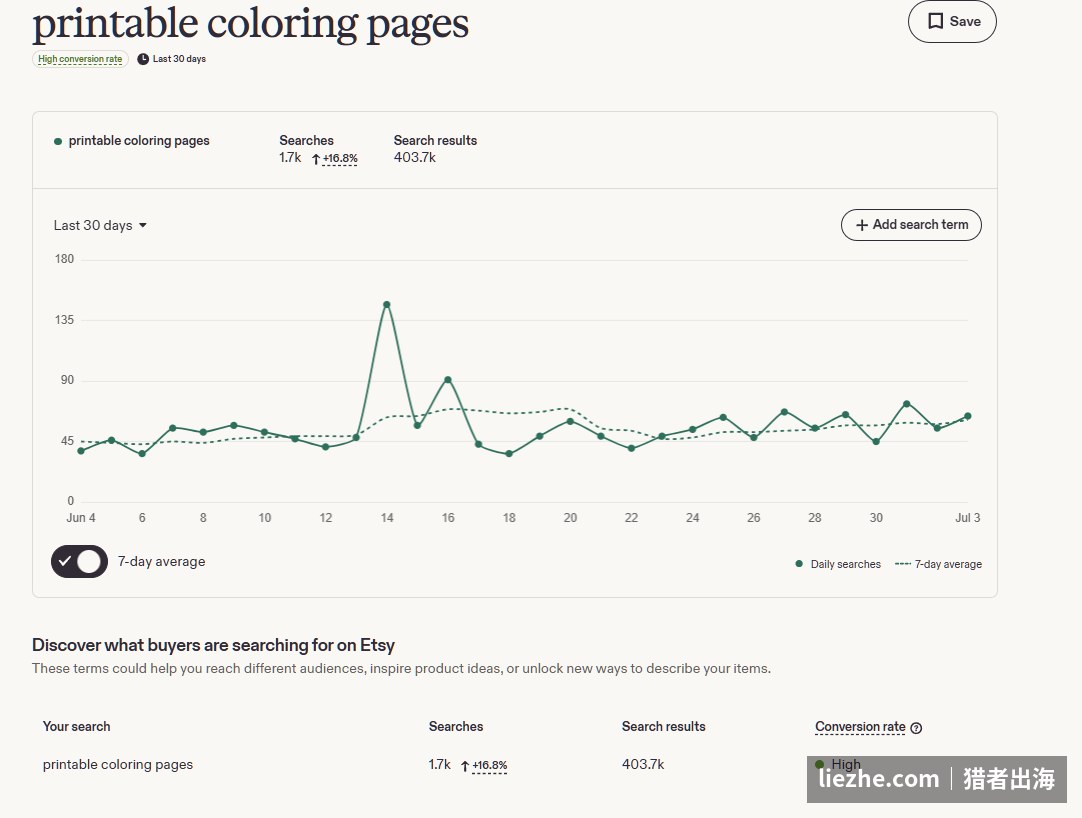Viewport: 1082px width, 818px height.
Task: Click the Conversion rate column header
Action: 860,727
